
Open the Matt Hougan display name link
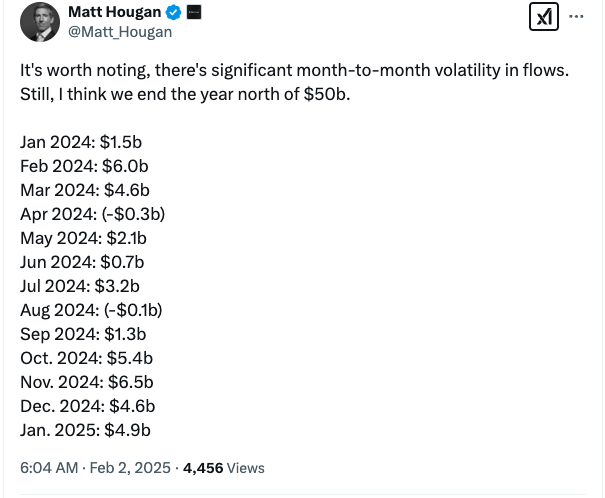(x=113, y=13)
